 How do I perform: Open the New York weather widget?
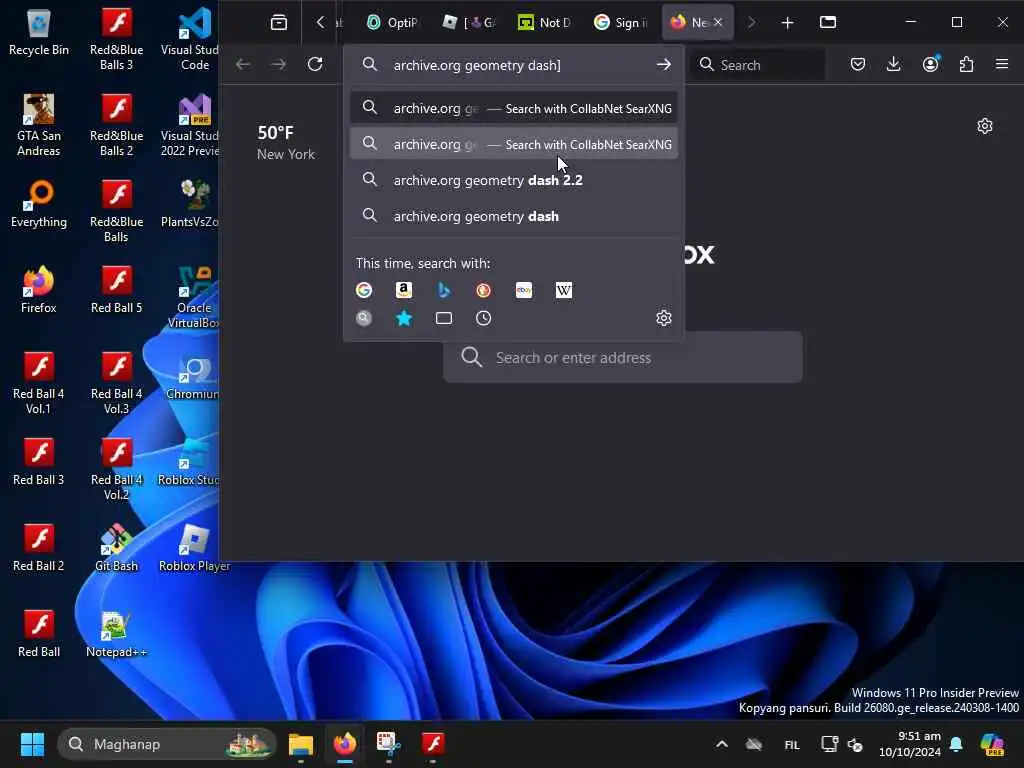pos(285,142)
